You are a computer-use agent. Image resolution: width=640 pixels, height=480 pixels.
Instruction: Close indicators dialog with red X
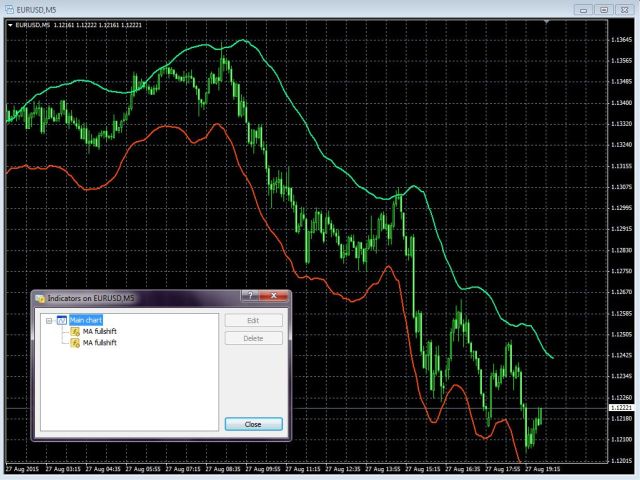272,297
